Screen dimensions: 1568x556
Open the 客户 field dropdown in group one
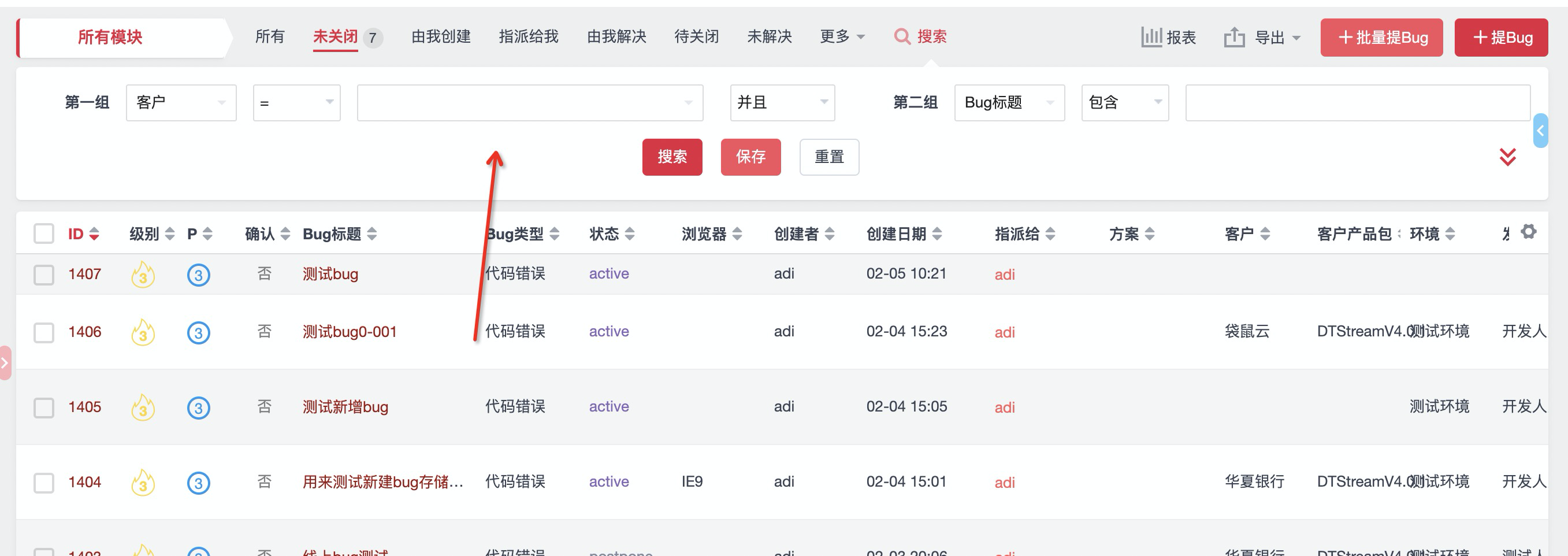tap(181, 103)
